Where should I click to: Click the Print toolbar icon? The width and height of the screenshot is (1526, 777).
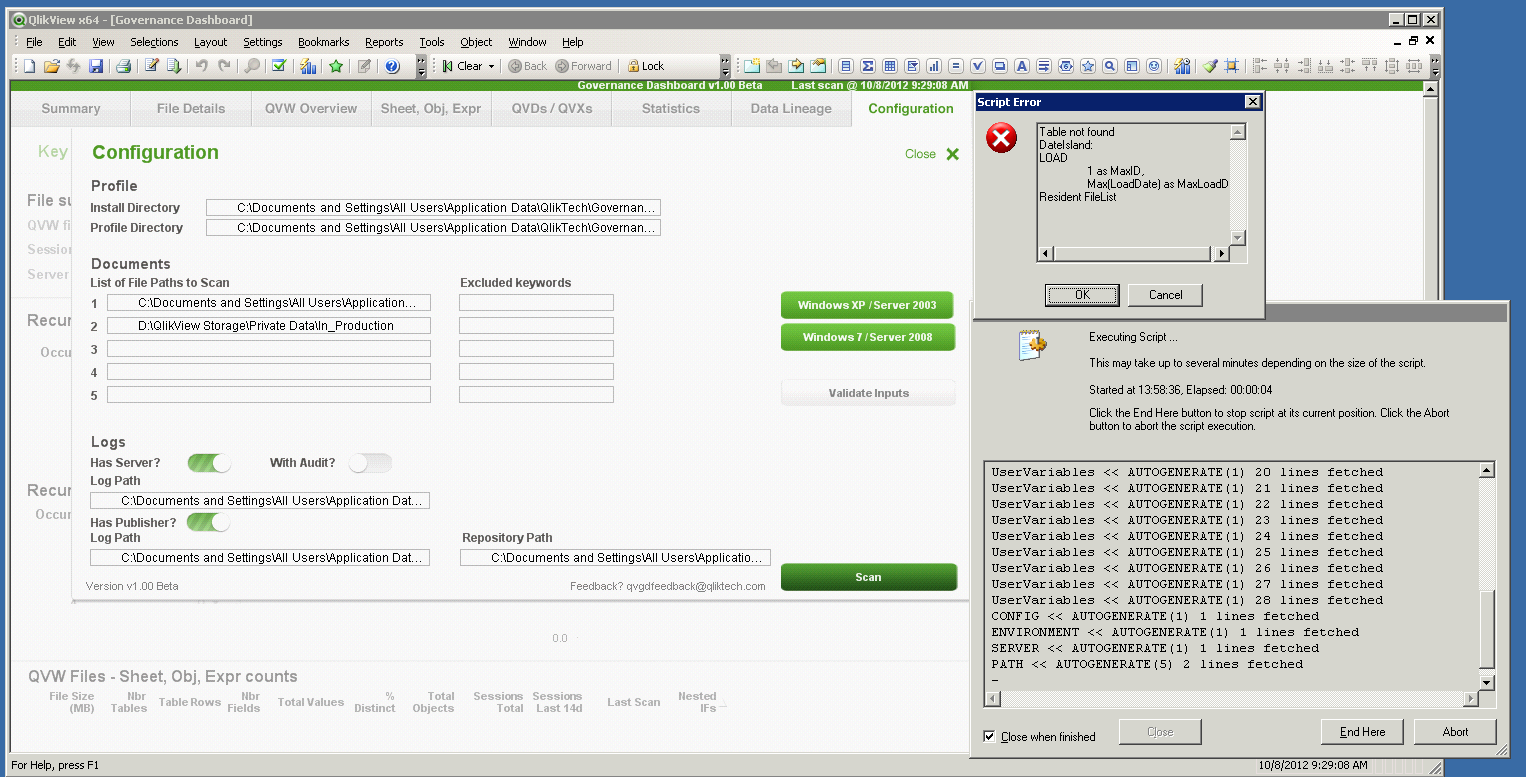click(123, 66)
